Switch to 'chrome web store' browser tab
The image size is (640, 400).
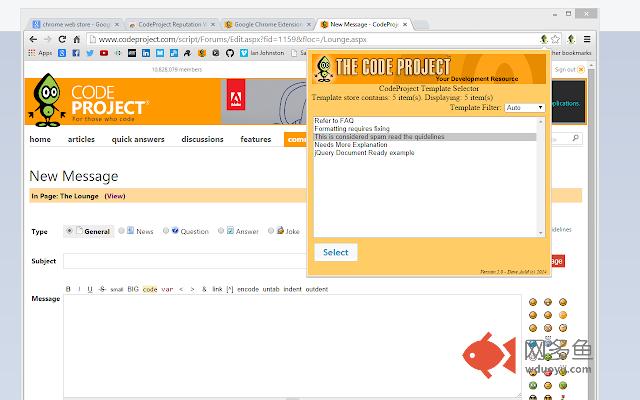pyautogui.click(x=76, y=24)
